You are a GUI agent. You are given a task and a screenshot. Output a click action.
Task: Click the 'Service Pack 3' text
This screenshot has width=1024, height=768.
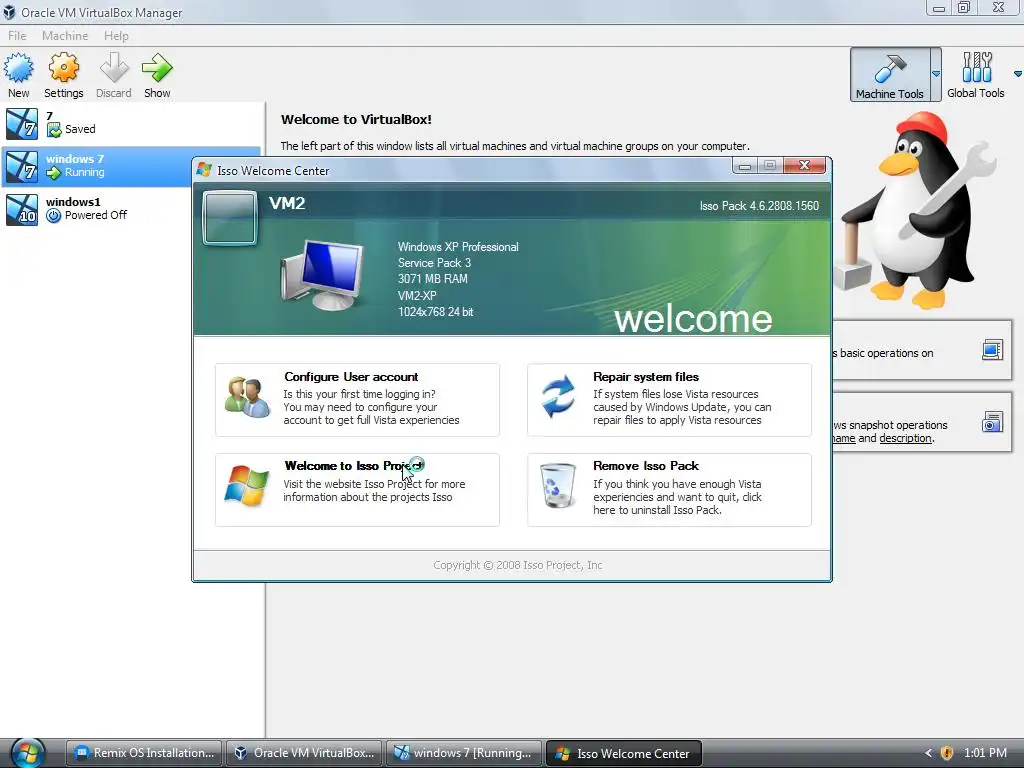tap(434, 263)
